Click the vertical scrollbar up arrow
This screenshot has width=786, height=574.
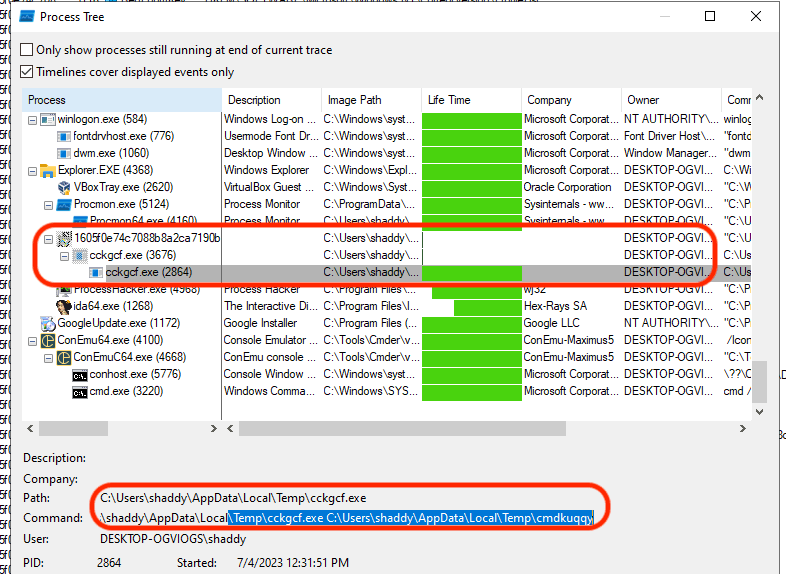[x=759, y=98]
